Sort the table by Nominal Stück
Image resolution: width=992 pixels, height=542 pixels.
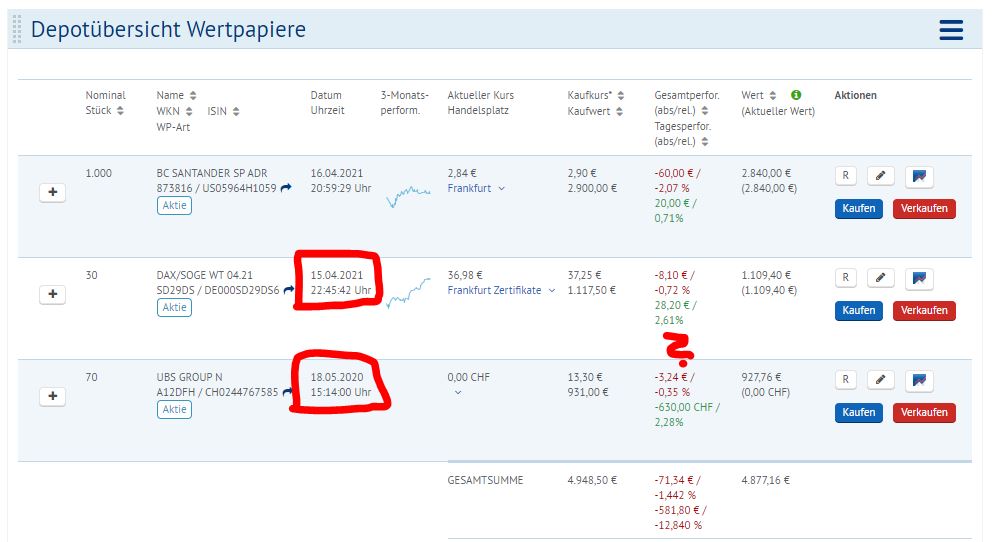[x=120, y=111]
